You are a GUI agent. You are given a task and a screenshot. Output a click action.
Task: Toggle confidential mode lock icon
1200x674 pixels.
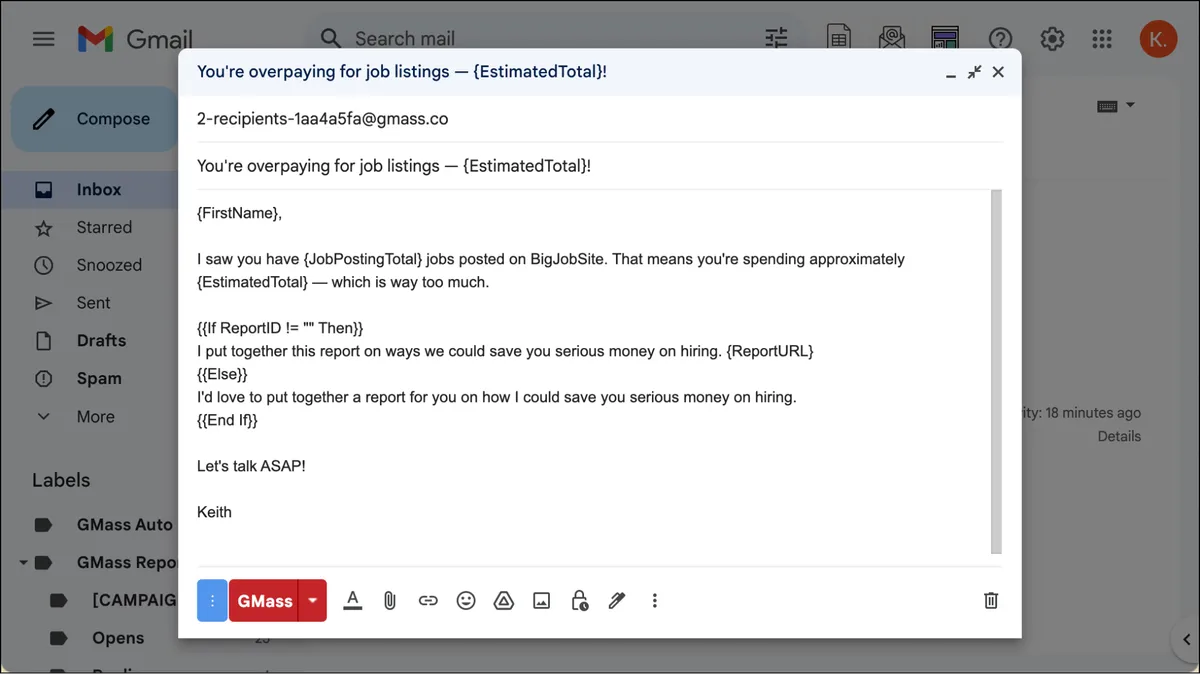[x=579, y=601]
